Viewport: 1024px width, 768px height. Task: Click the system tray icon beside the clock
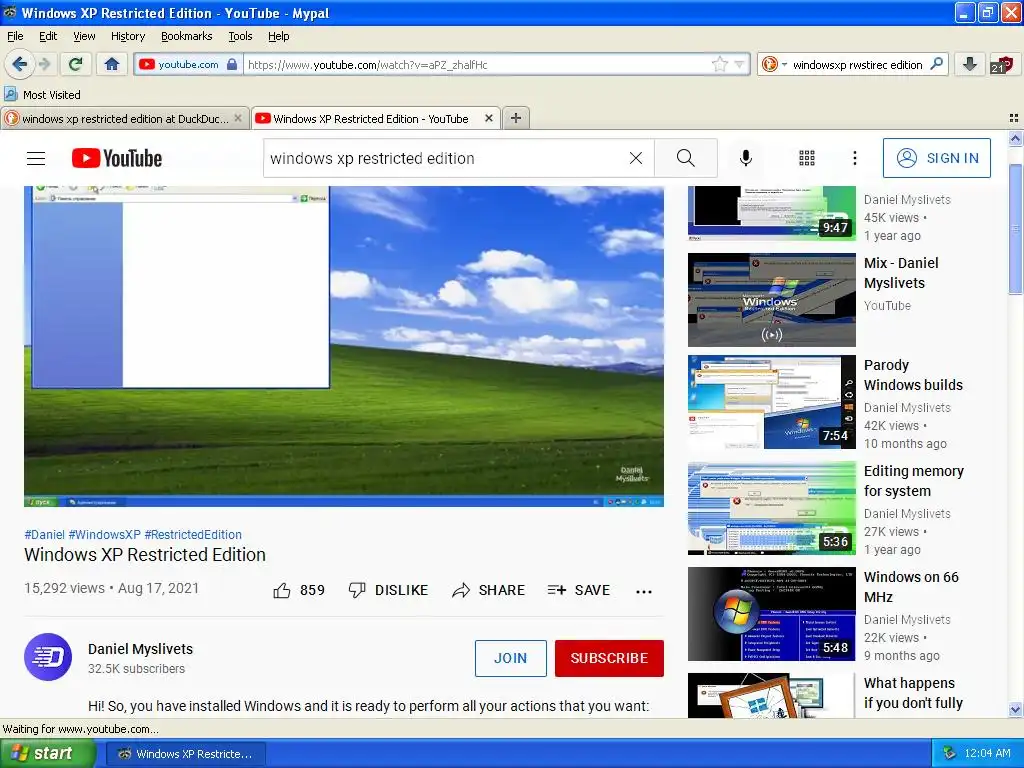coord(950,754)
